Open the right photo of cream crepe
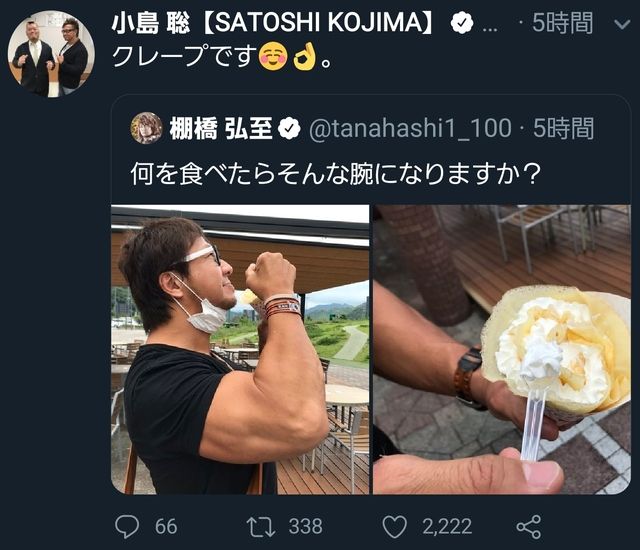The image size is (640, 550). [502, 350]
